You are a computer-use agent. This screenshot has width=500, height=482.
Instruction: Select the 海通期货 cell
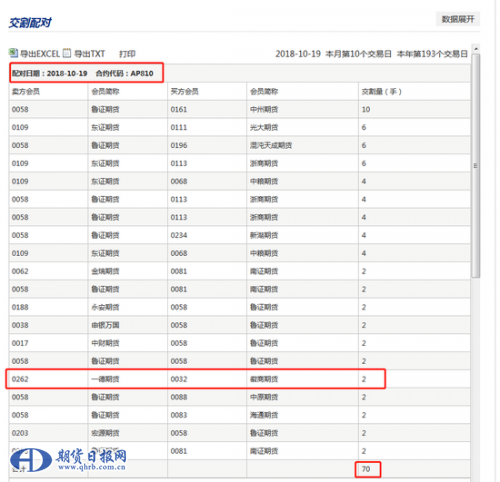pyautogui.click(x=302, y=415)
